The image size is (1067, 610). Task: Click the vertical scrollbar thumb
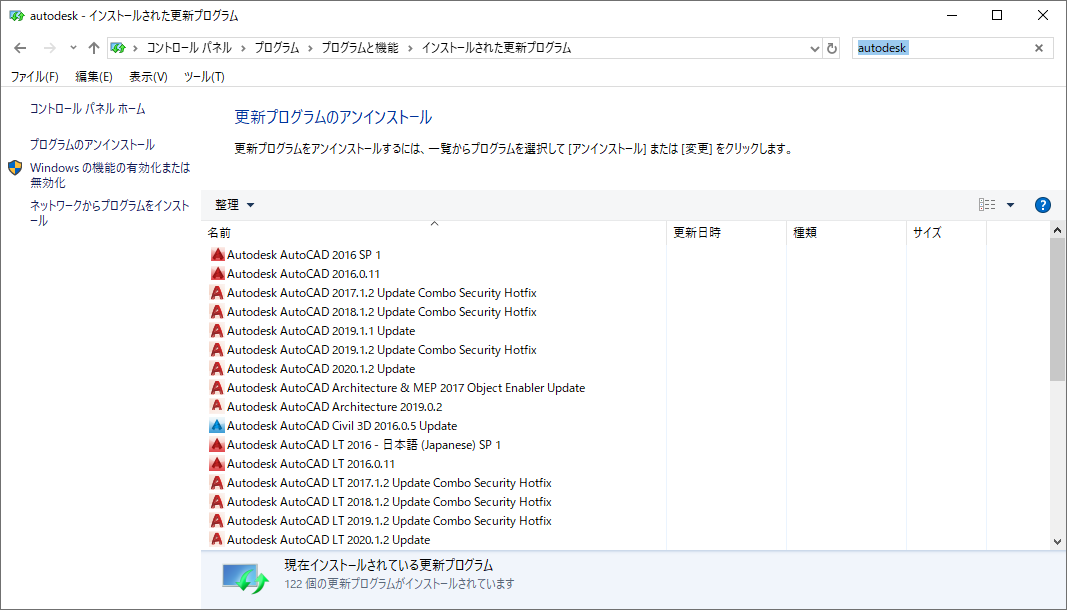(1057, 310)
